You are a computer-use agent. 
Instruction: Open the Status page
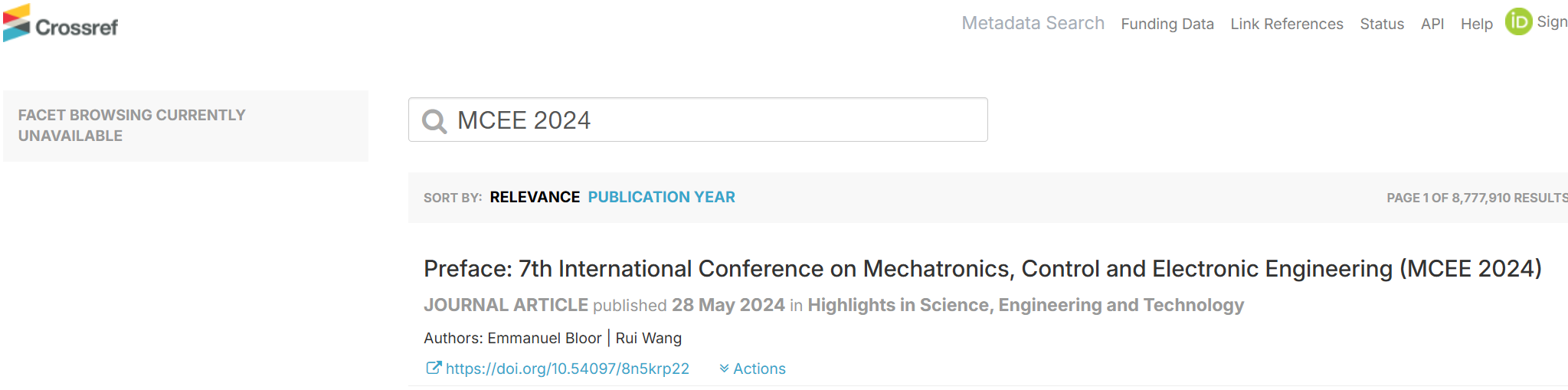point(1382,24)
